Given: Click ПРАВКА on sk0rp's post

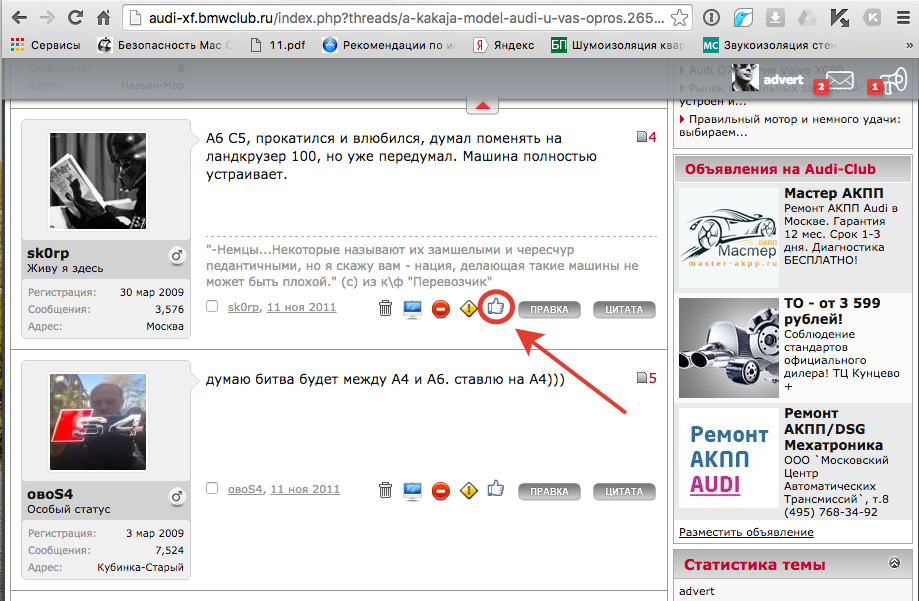Looking at the screenshot, I should pyautogui.click(x=549, y=310).
